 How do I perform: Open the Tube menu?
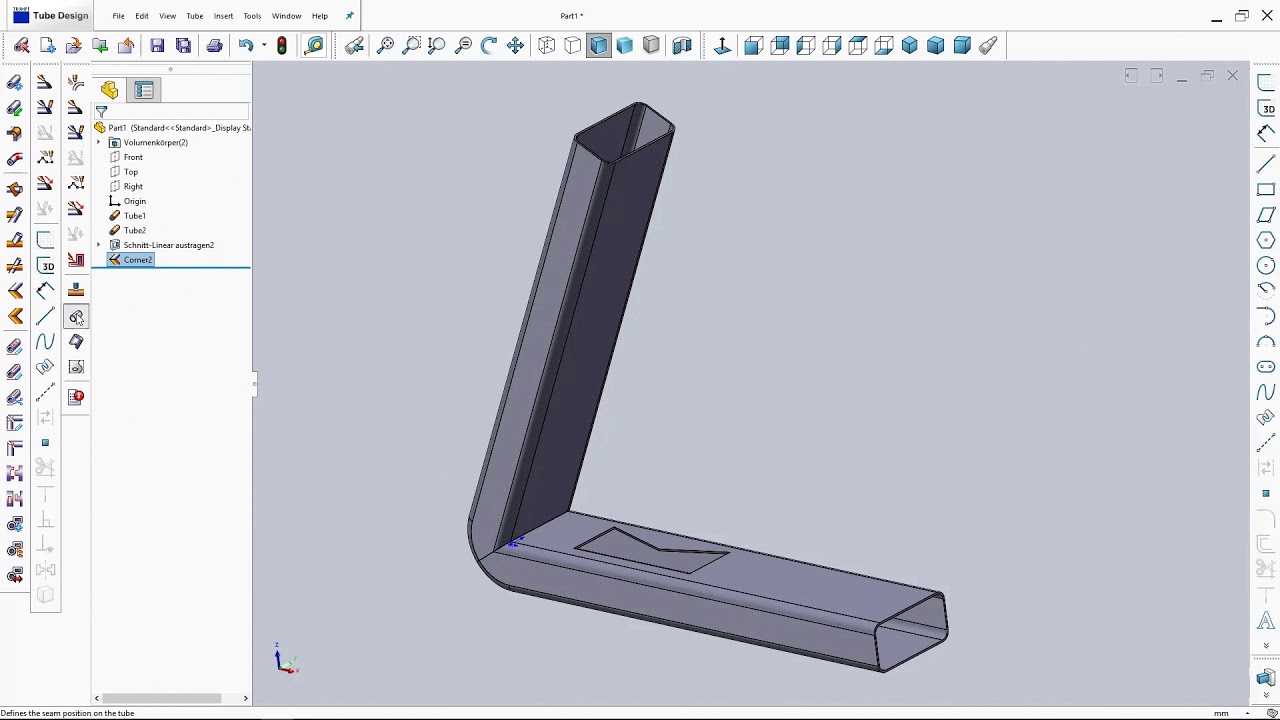[x=195, y=15]
